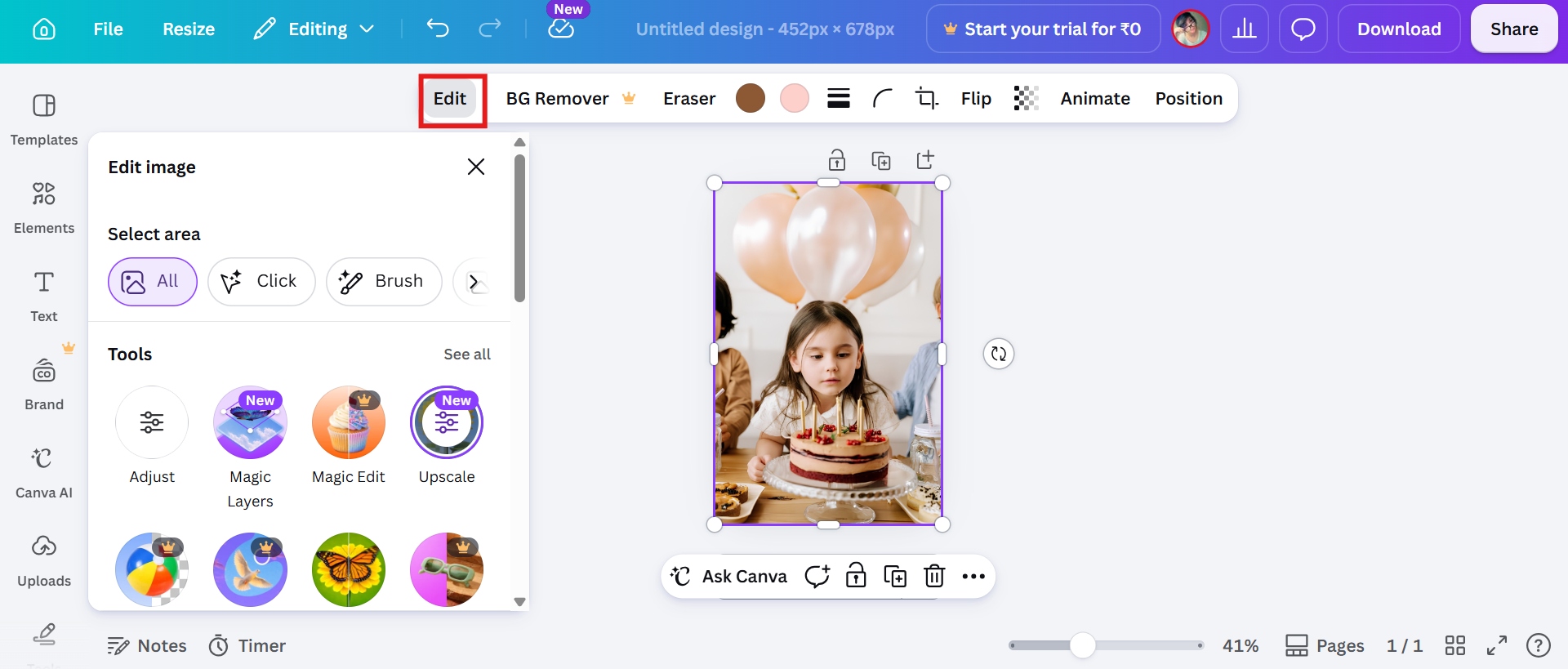Close the Edit image panel
The height and width of the screenshot is (669, 1568).
[x=476, y=167]
